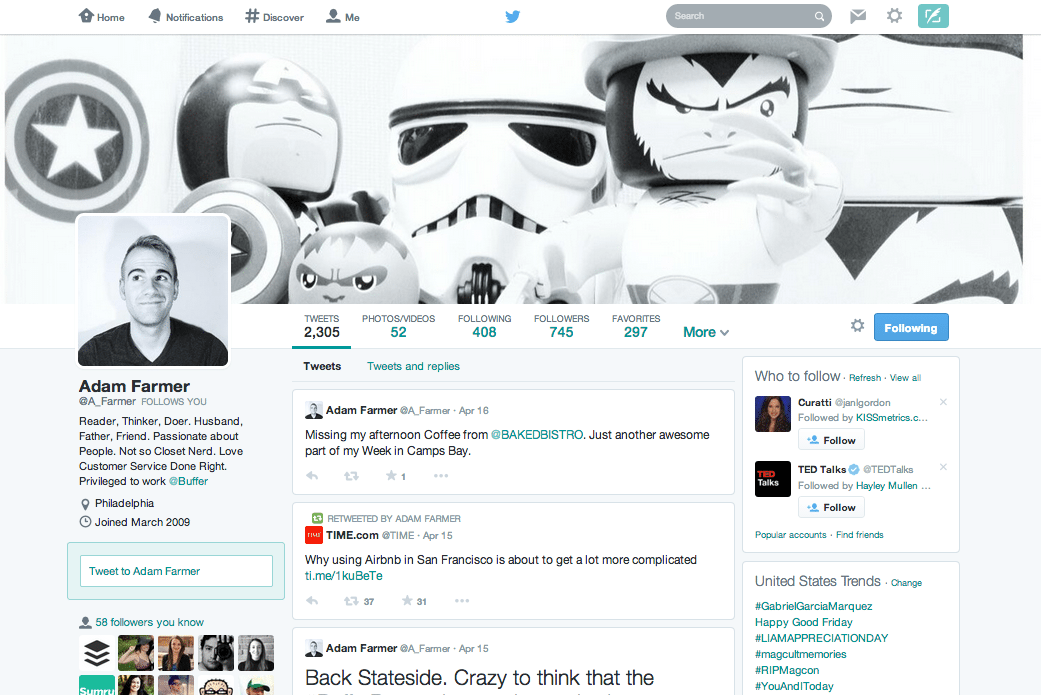This screenshot has width=1041, height=695.
Task: Open the profile actions gear icon
Action: point(857,326)
